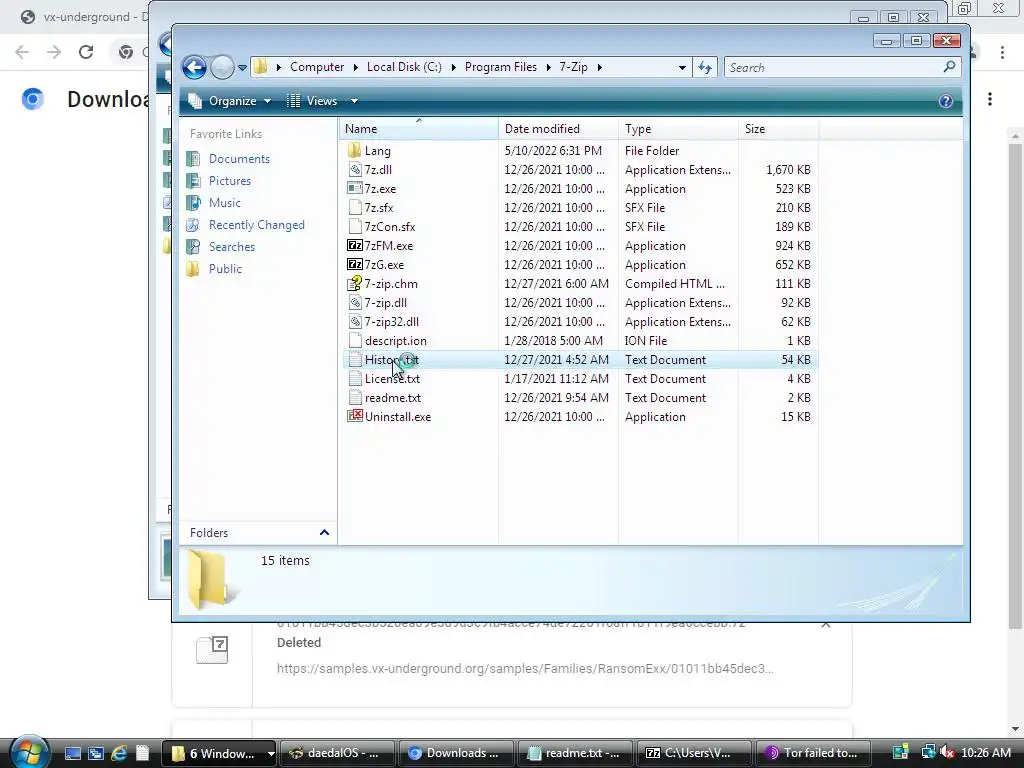This screenshot has height=768, width=1024.
Task: Open Searches in Favorite Links
Action: tap(232, 247)
